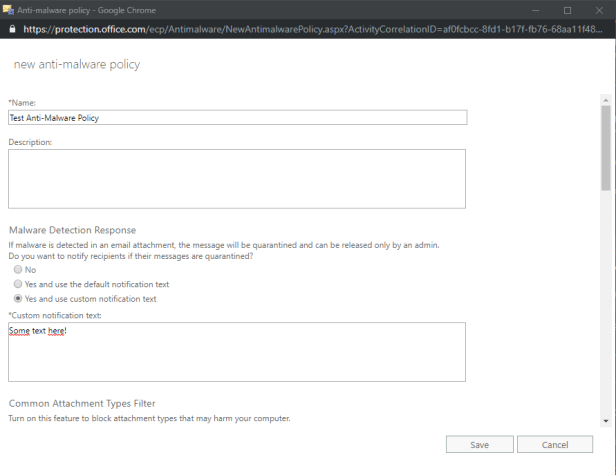Viewport: 616px width, 475px height.
Task: Click the vertical scrollbar thumb
Action: [606, 148]
